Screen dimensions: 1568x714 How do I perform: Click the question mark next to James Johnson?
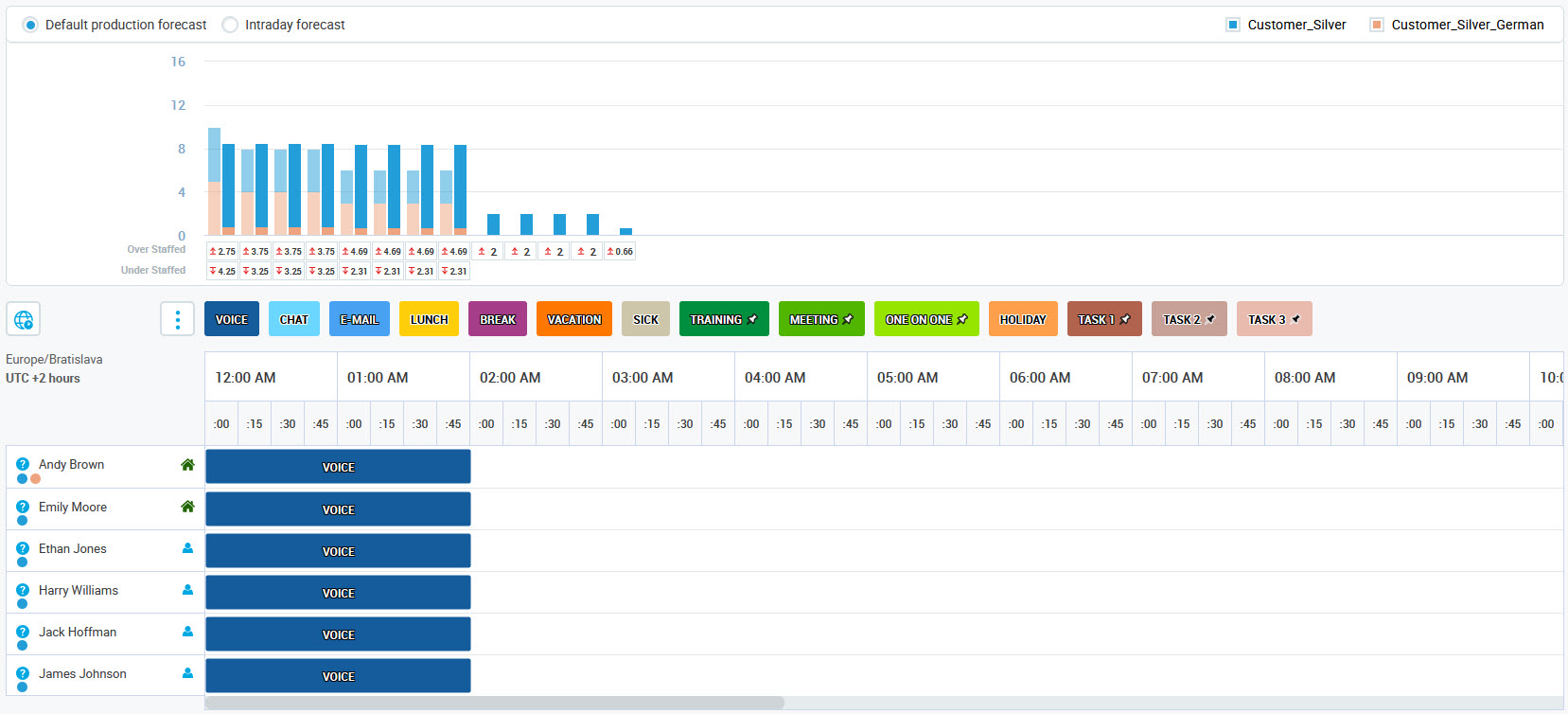(23, 673)
